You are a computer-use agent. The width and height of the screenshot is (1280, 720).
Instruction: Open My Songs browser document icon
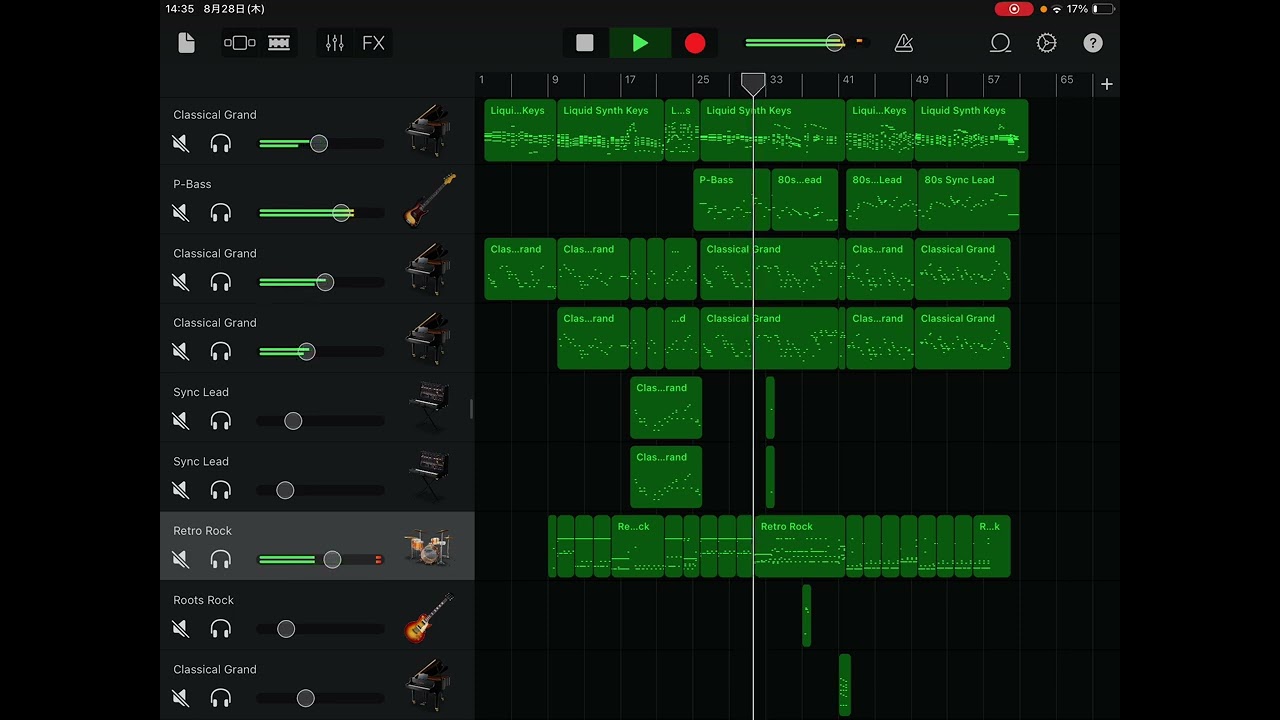186,43
